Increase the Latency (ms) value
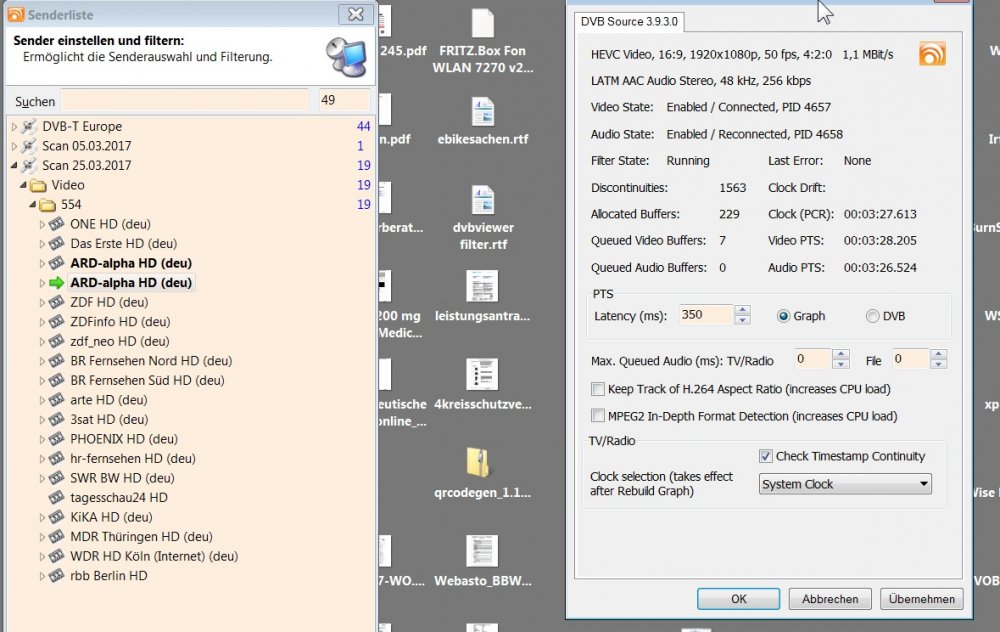This screenshot has width=1000, height=632. [x=742, y=311]
